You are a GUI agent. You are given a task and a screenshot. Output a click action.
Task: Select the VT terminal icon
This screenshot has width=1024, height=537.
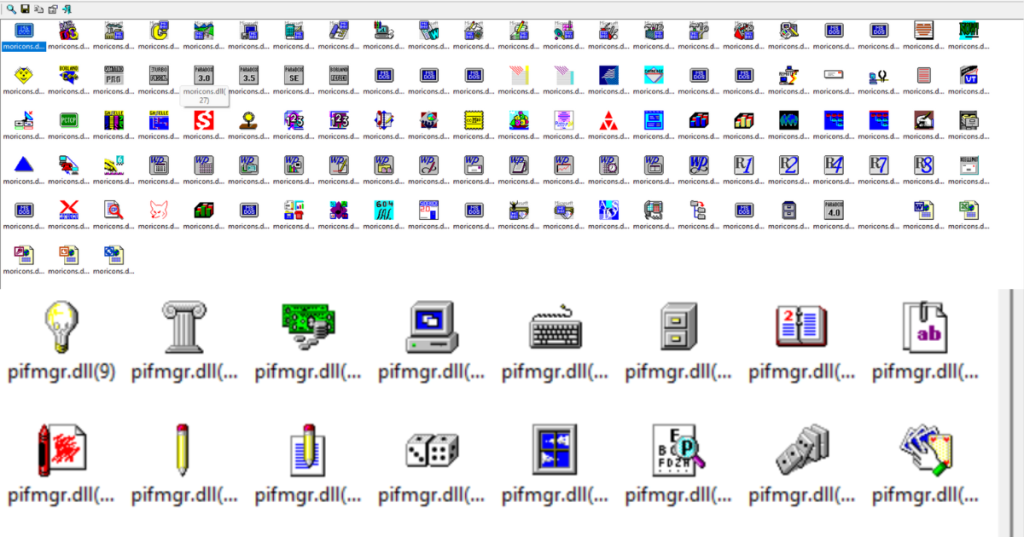(969, 75)
